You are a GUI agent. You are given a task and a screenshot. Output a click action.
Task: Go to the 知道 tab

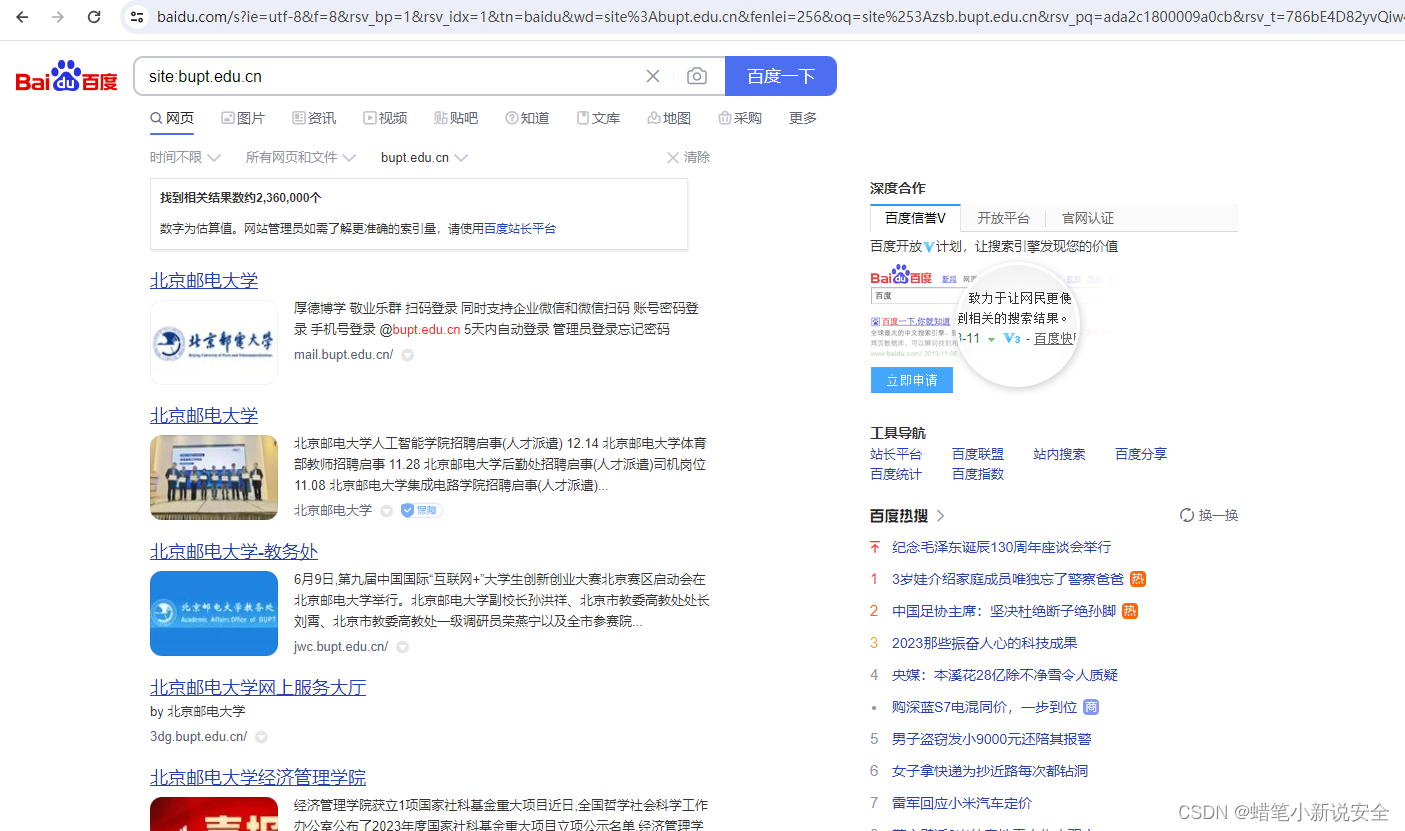527,118
